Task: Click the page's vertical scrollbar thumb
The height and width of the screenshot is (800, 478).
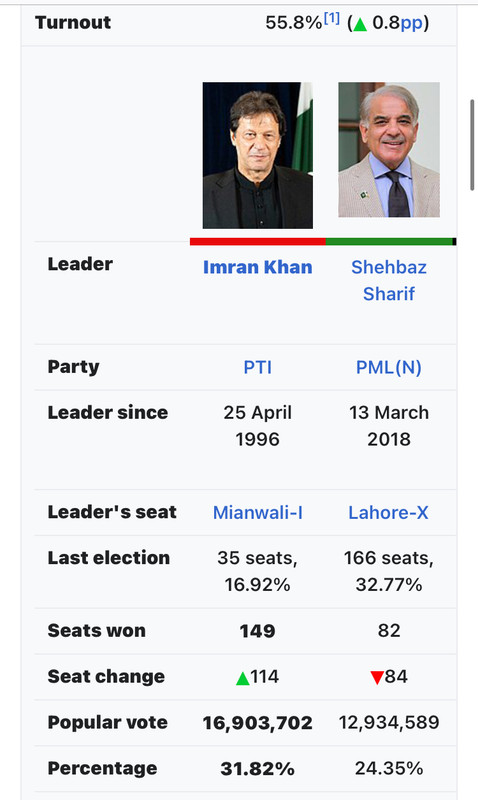Action: click(472, 145)
